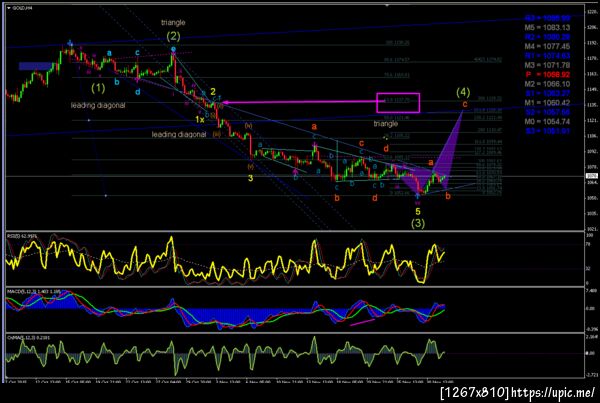
Task: Click the orange 'c' label under wave (4)
Action: pos(465,104)
